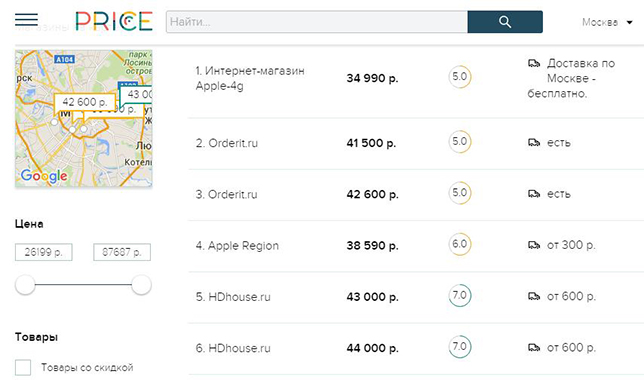Click the delivery truck icon for Apple Region

click(534, 245)
